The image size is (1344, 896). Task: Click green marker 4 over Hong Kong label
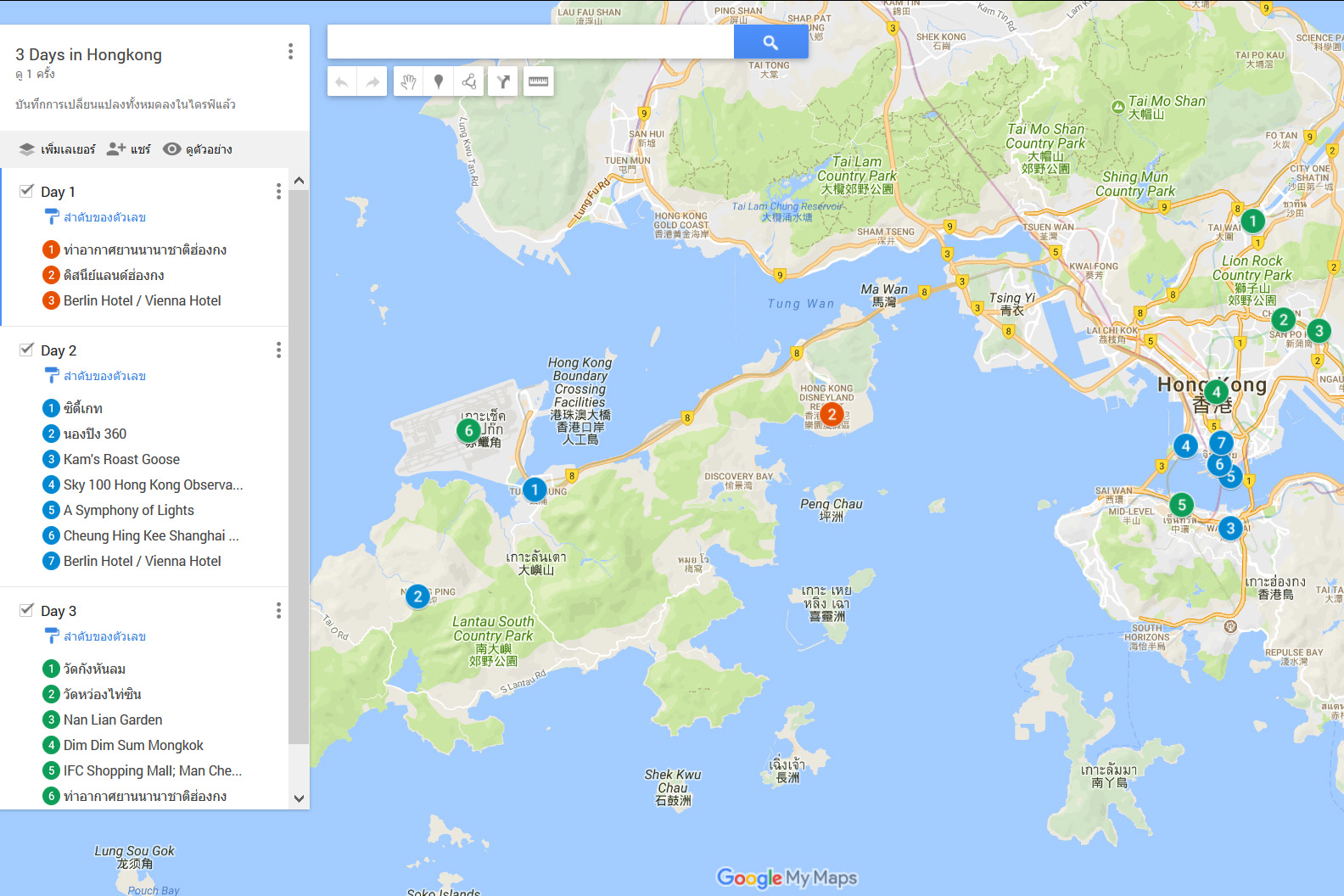1216,392
